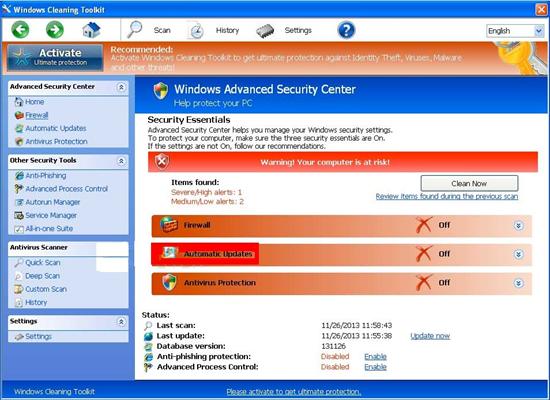Open the History clock icon in toolbar
Screen dimensions: 550x400
point(196,31)
